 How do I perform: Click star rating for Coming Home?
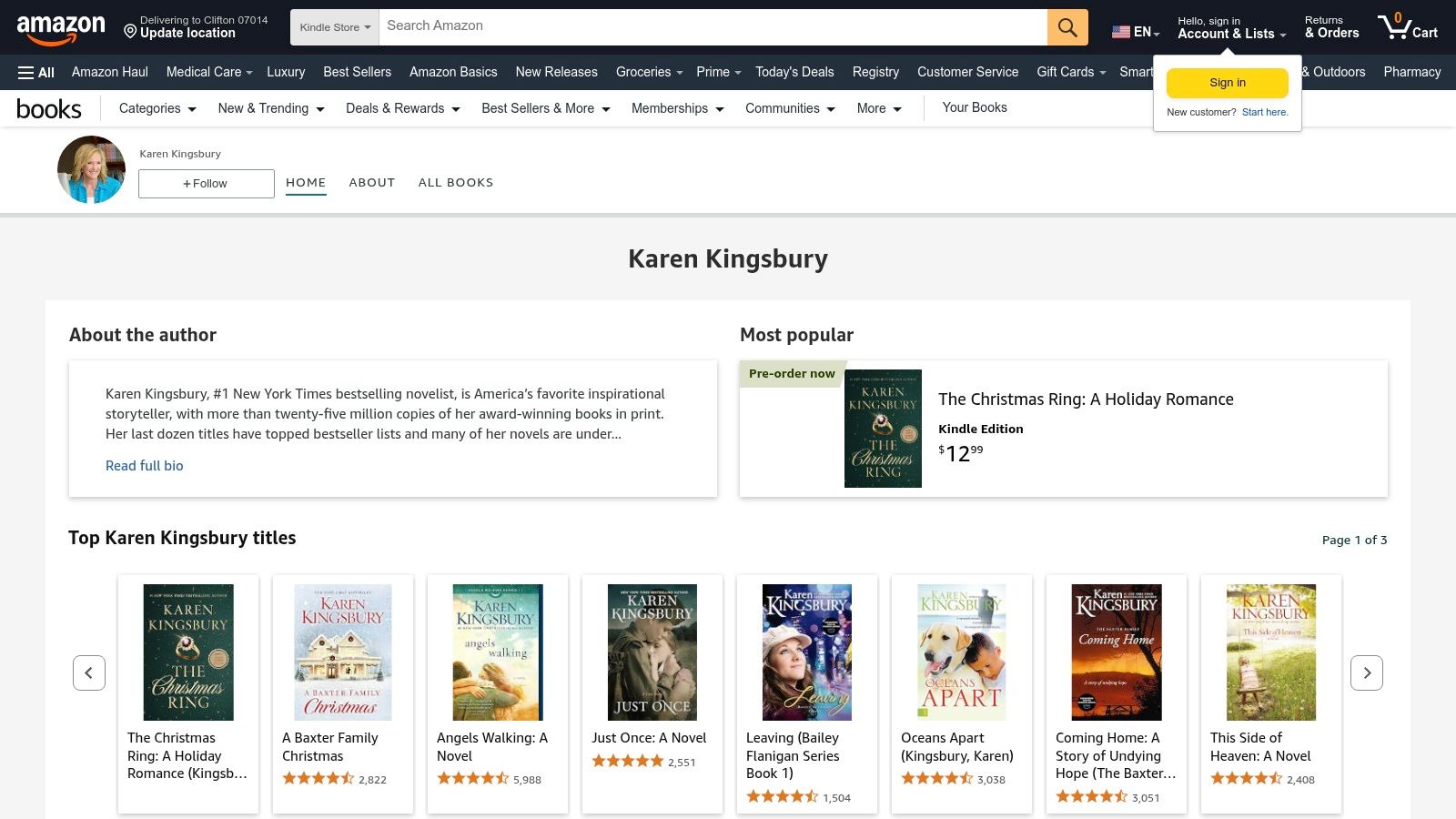click(1092, 797)
